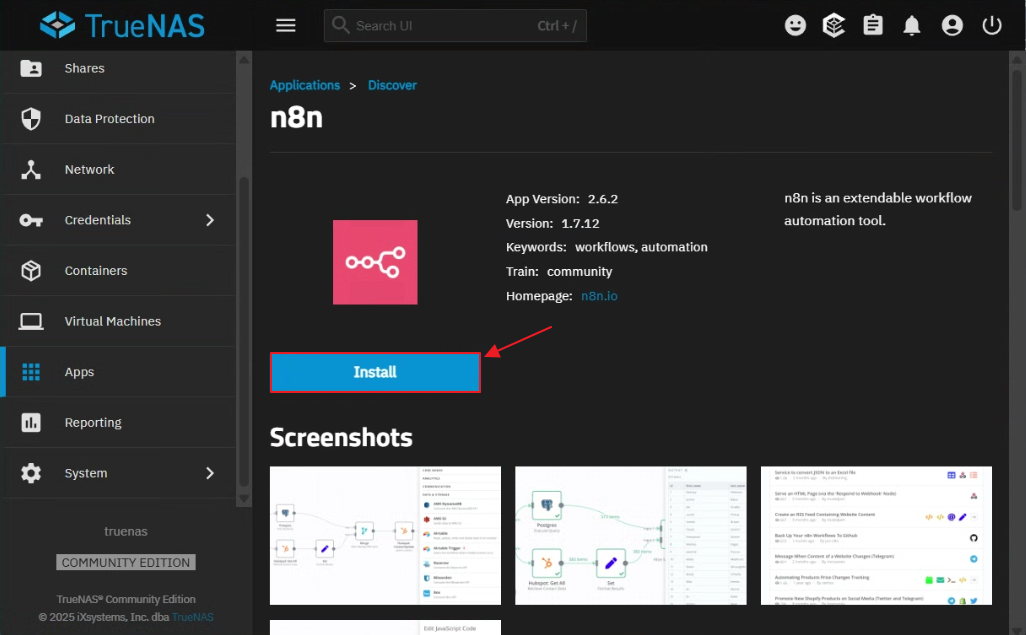This screenshot has width=1026, height=635.
Task: Open the jobs clipboard icon
Action: (x=873, y=26)
